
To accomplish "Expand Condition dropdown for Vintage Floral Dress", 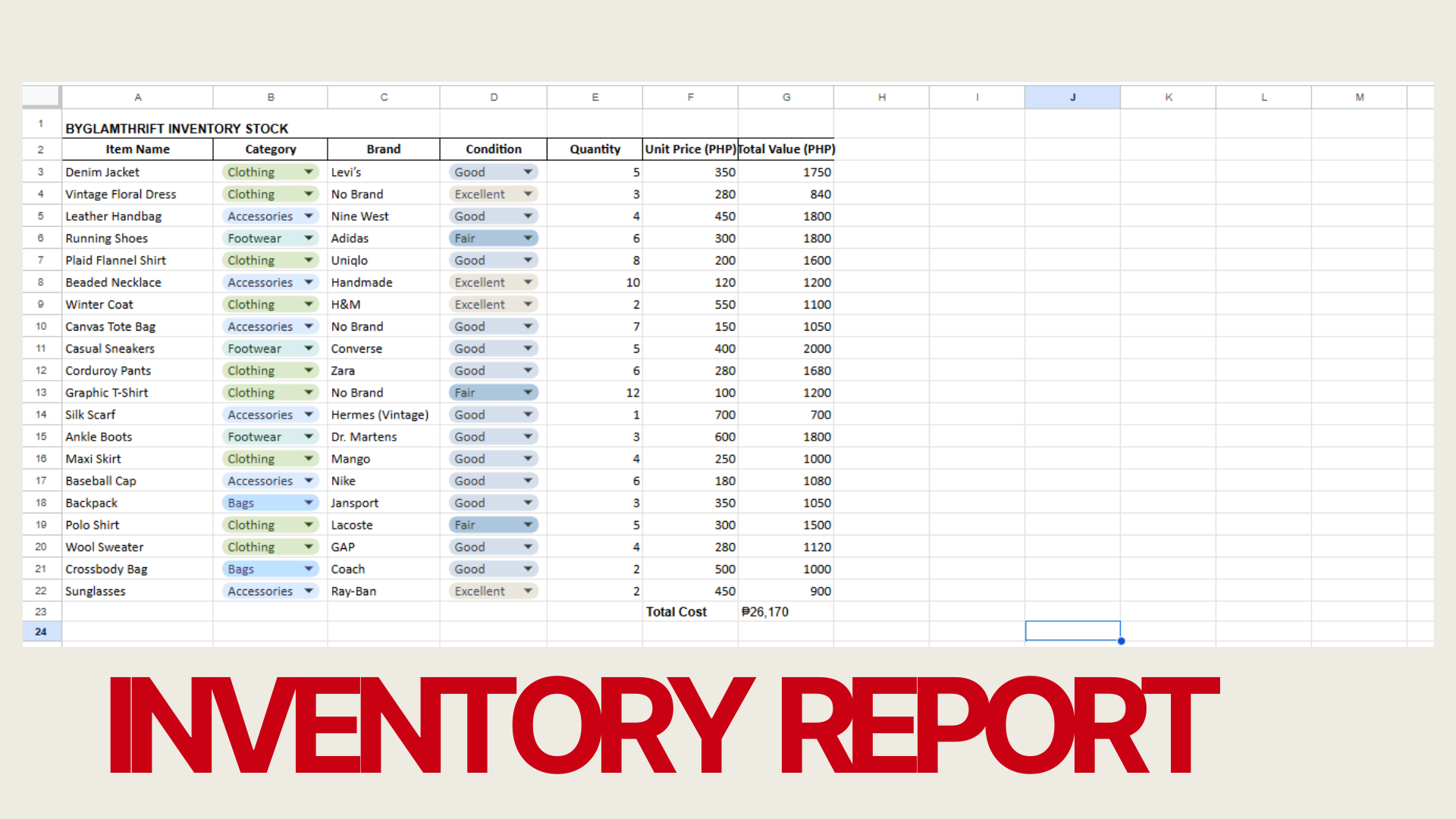I will [x=528, y=194].
